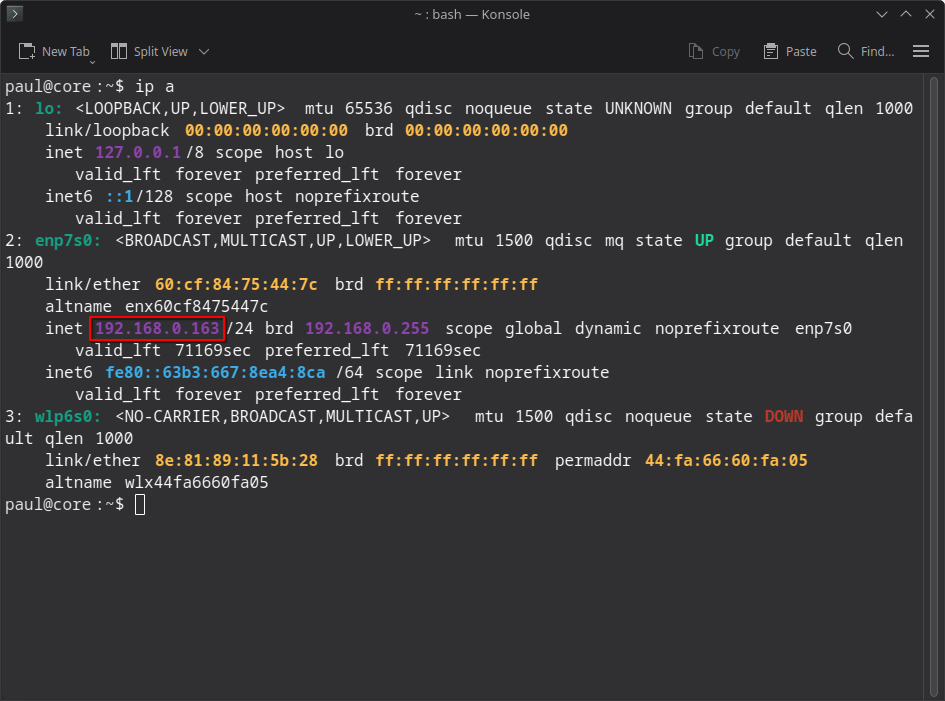Click the Konsole terminal icon in title bar
The width and height of the screenshot is (945, 701).
14,13
